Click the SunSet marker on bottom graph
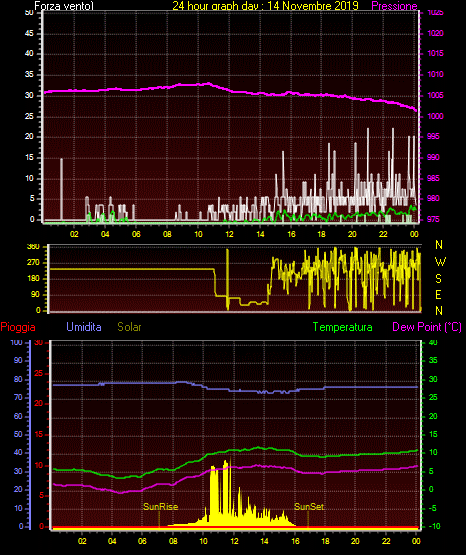The height and width of the screenshot is (555, 466). pos(309,507)
